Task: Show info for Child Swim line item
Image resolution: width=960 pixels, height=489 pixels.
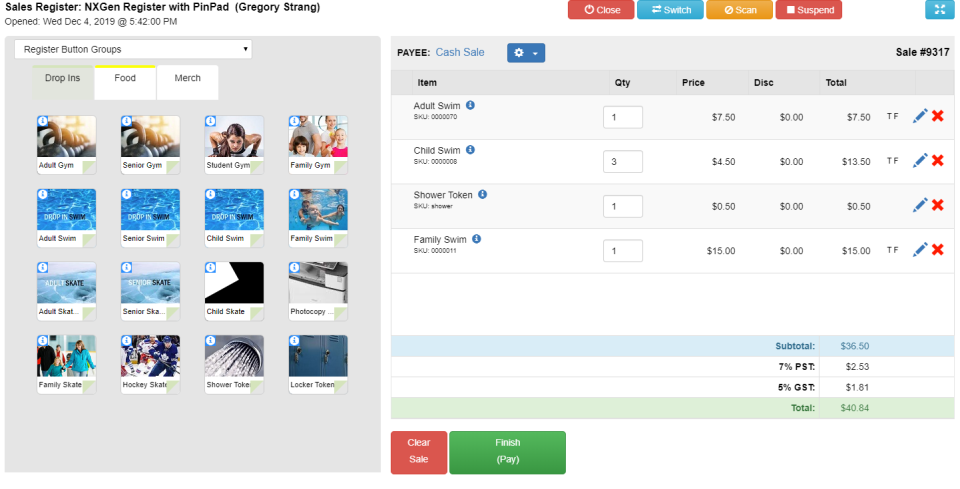Action: click(x=470, y=150)
